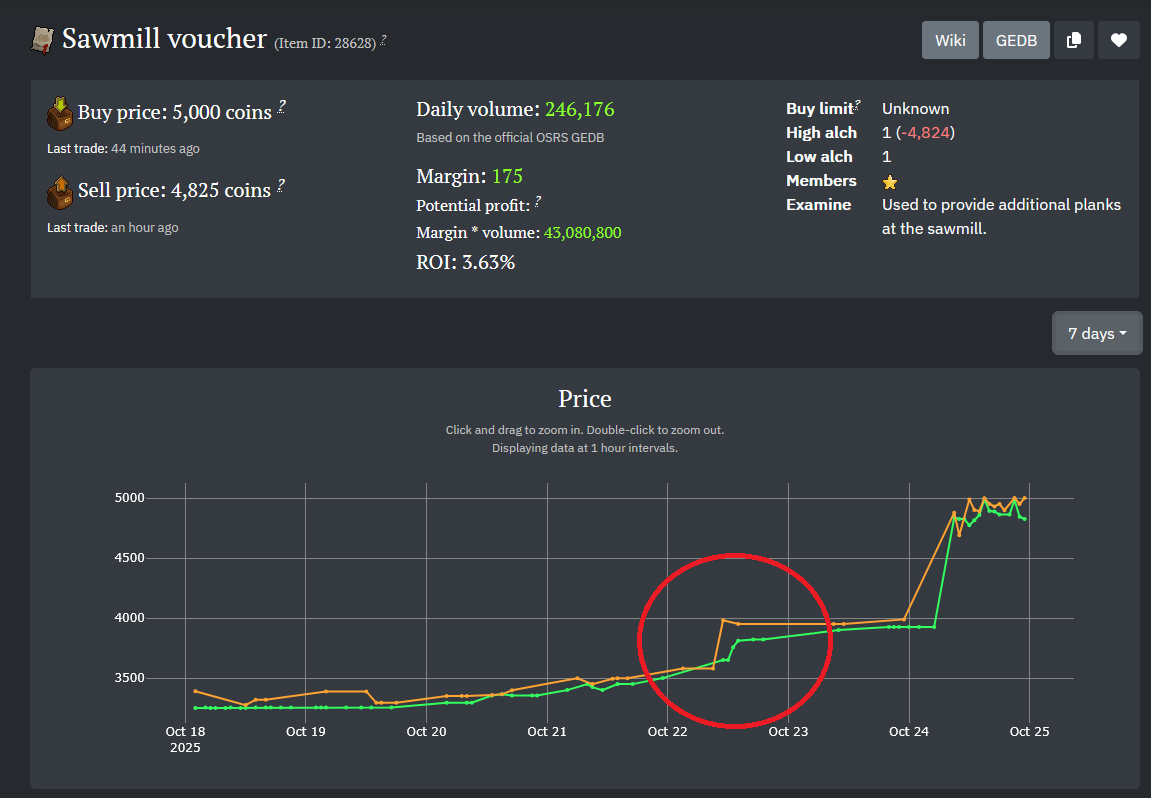Click the Margin 175 value
The height and width of the screenshot is (798, 1151).
tap(507, 176)
